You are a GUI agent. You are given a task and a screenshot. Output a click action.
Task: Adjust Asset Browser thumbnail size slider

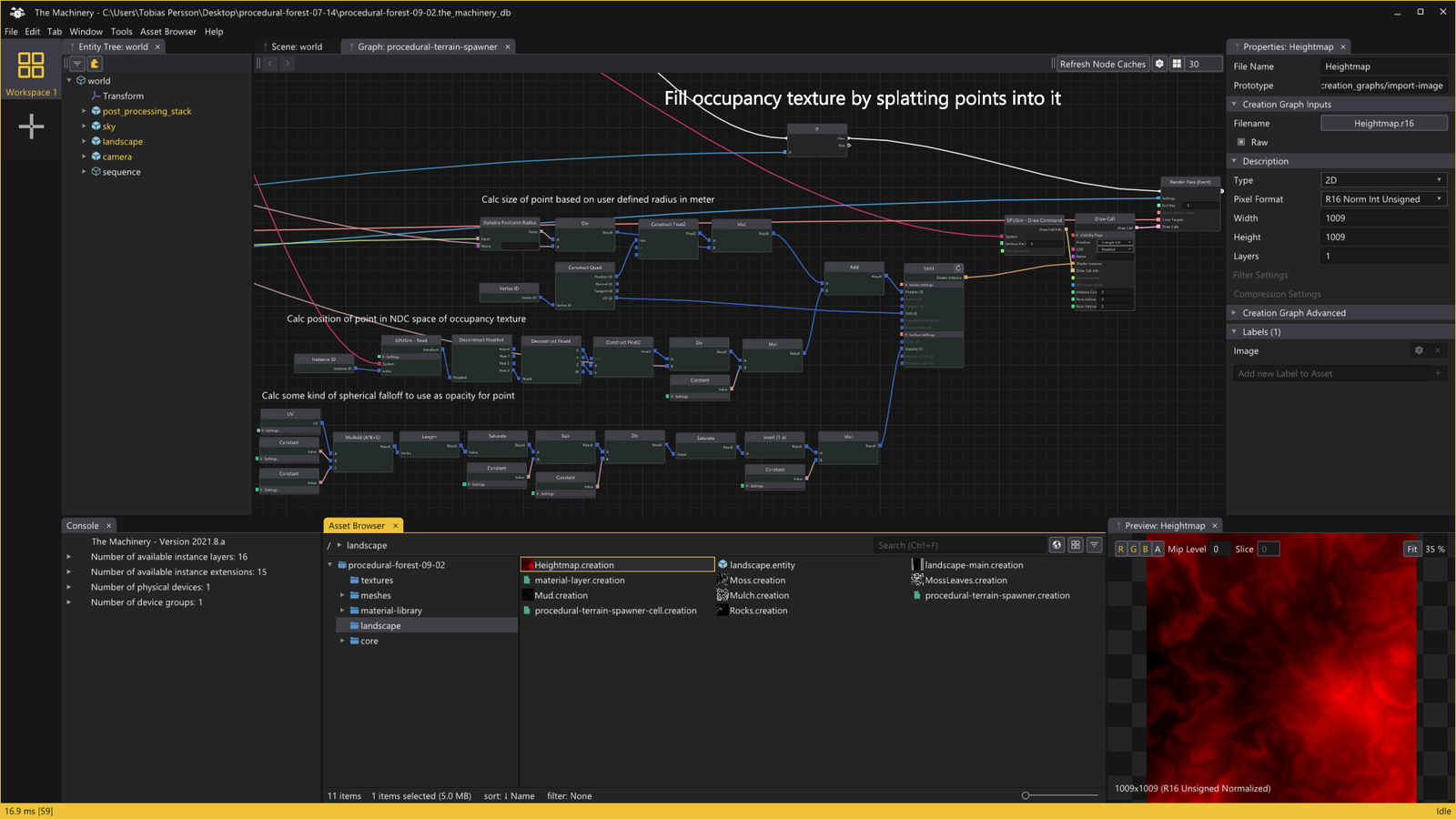tap(1026, 795)
